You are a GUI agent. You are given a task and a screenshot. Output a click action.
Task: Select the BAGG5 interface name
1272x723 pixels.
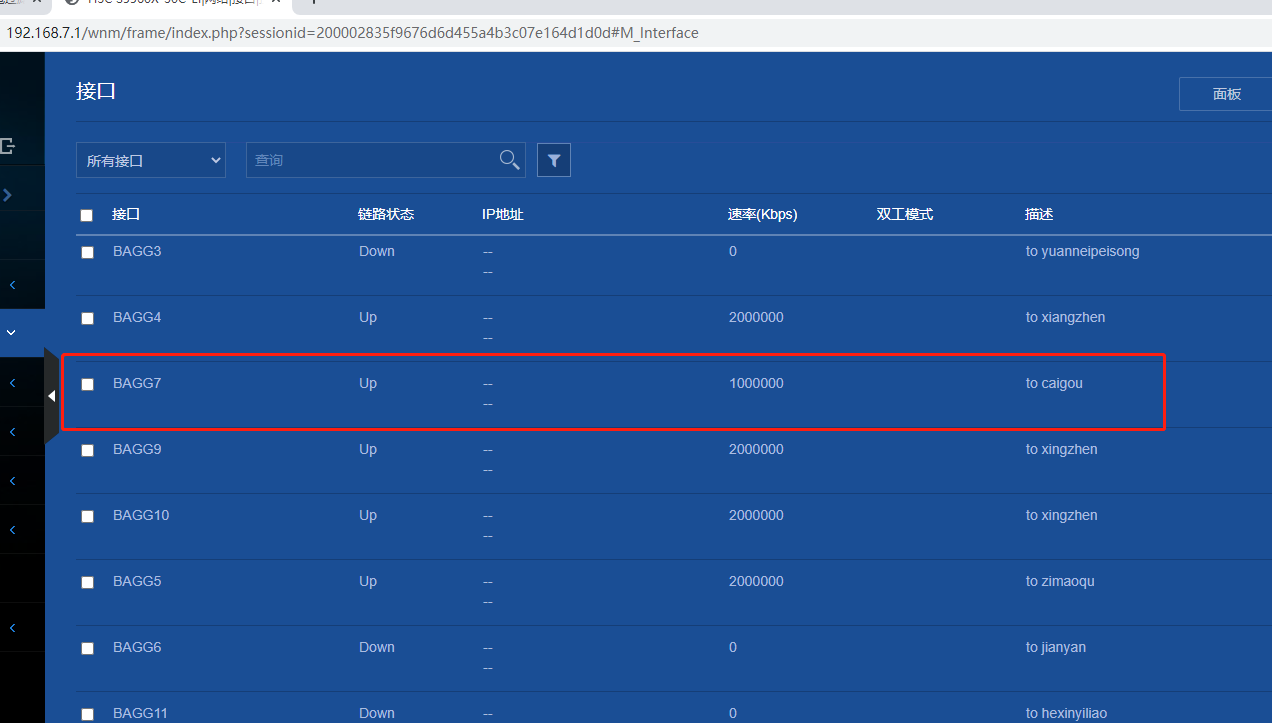point(137,581)
